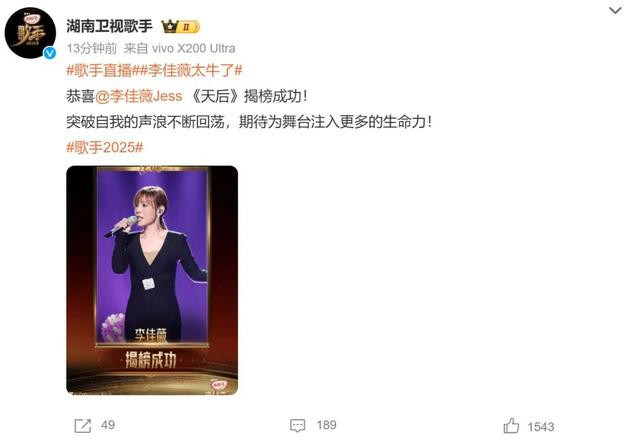Screen dimensions: 640x443
Task: Like the post with thumbs-up icon
Action: click(511, 426)
